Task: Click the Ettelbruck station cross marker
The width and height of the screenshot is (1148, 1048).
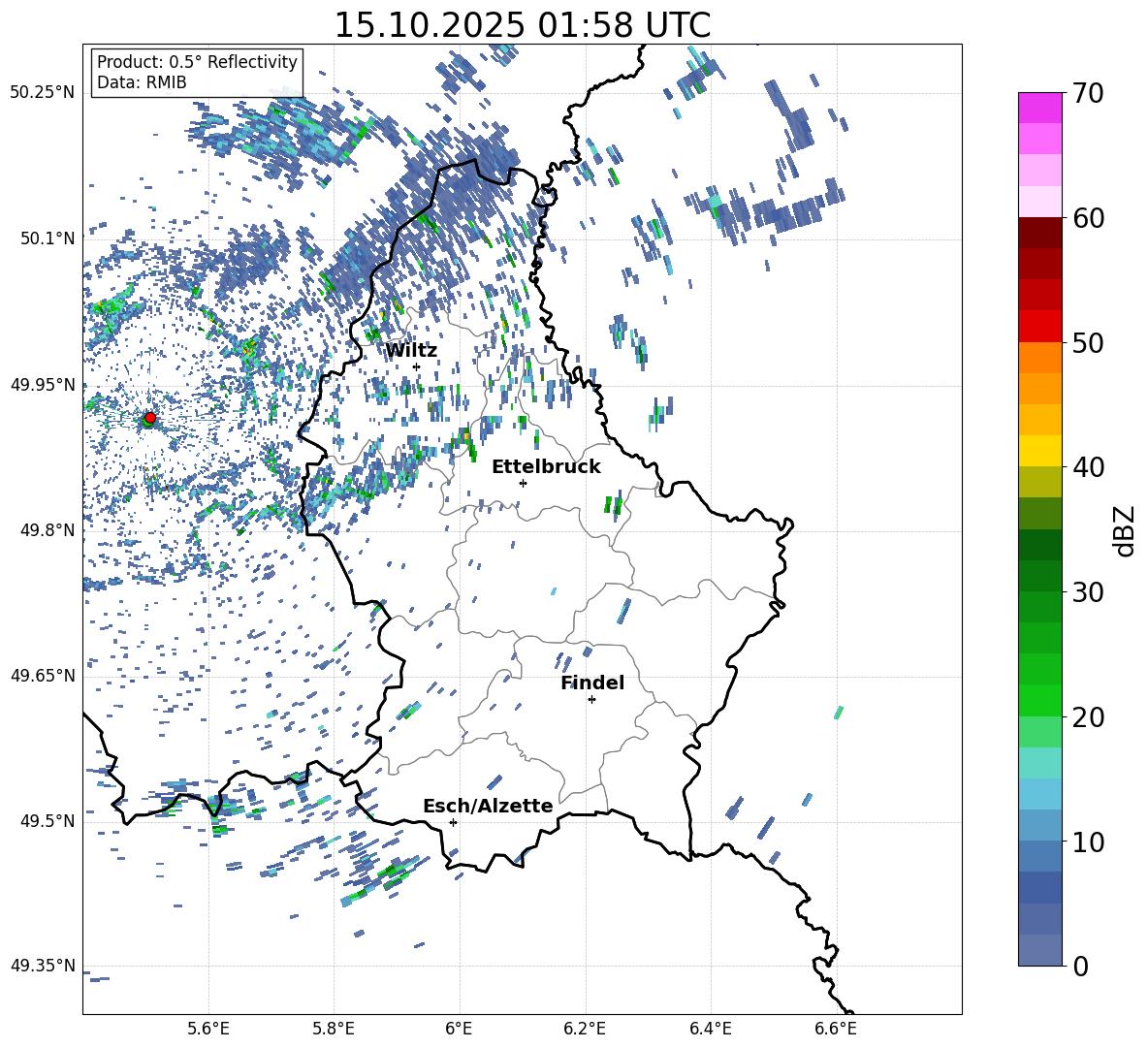Action: coord(523,483)
